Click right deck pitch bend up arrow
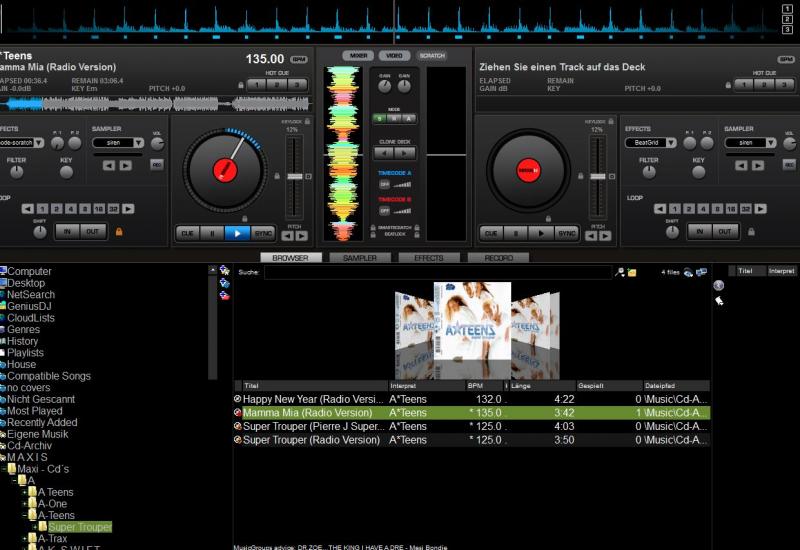 point(605,236)
